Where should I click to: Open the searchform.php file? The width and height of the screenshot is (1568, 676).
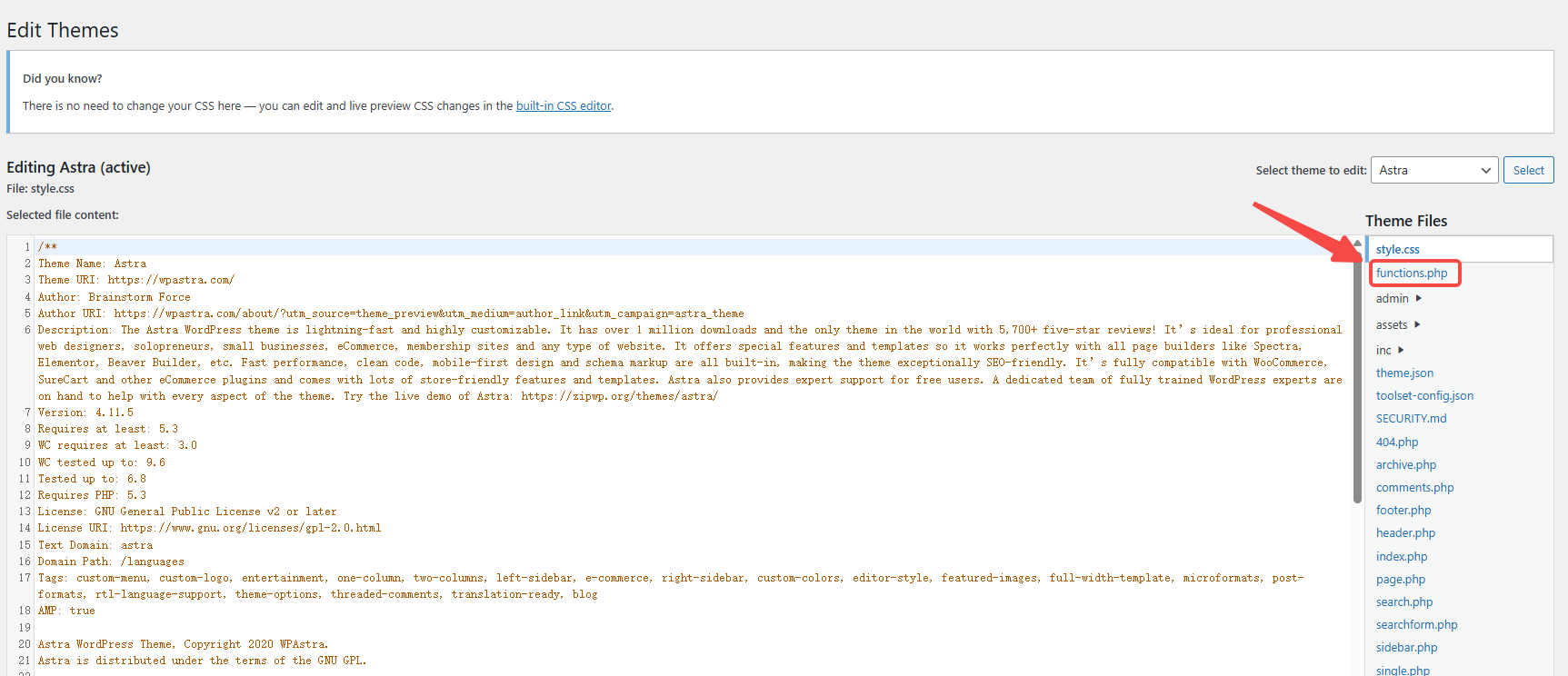click(1416, 625)
